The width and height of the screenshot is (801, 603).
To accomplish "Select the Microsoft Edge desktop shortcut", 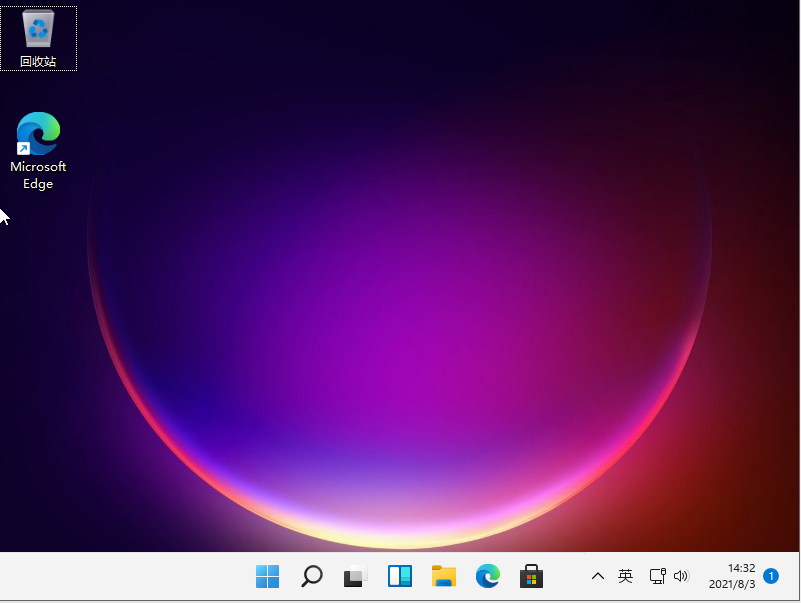I will coord(38,135).
